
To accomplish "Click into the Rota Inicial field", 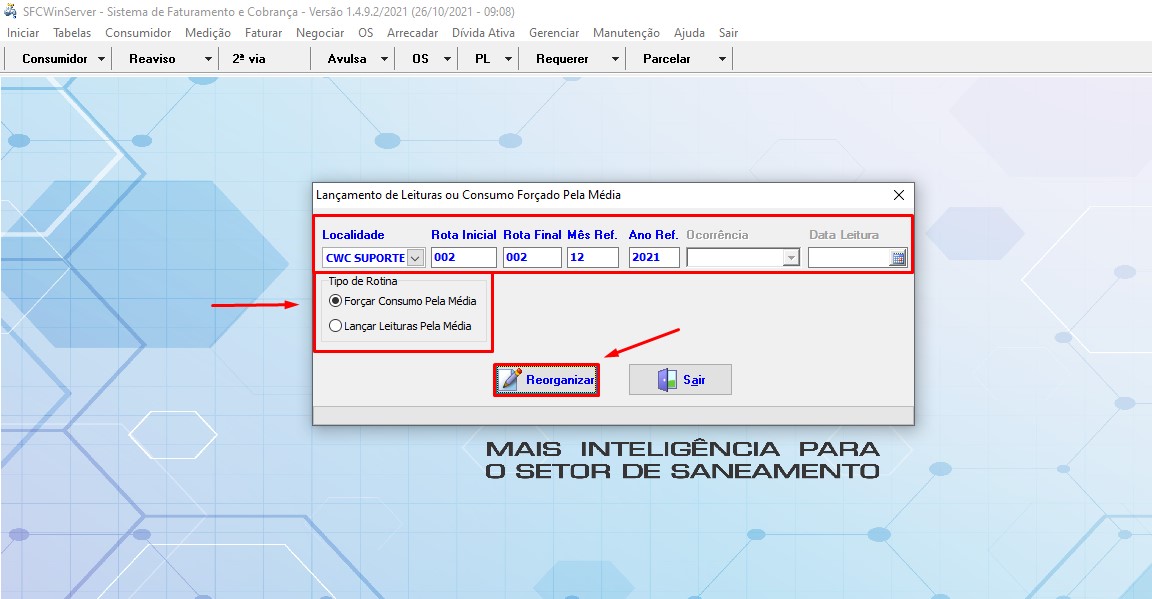I will coord(463,258).
